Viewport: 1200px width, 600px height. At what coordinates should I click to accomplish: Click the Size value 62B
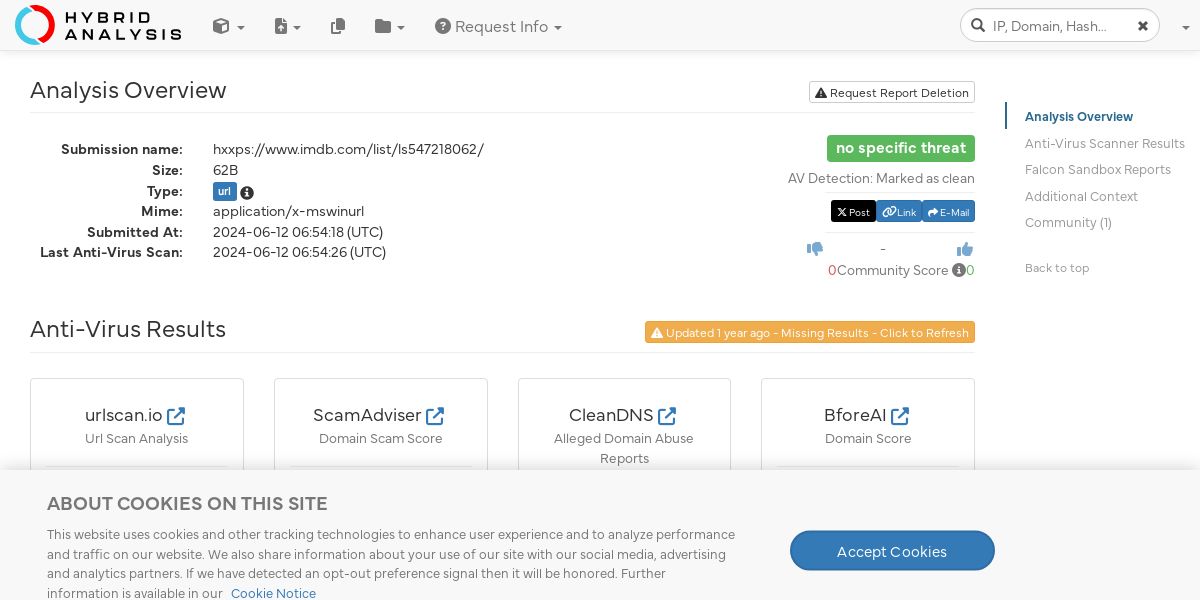point(225,170)
